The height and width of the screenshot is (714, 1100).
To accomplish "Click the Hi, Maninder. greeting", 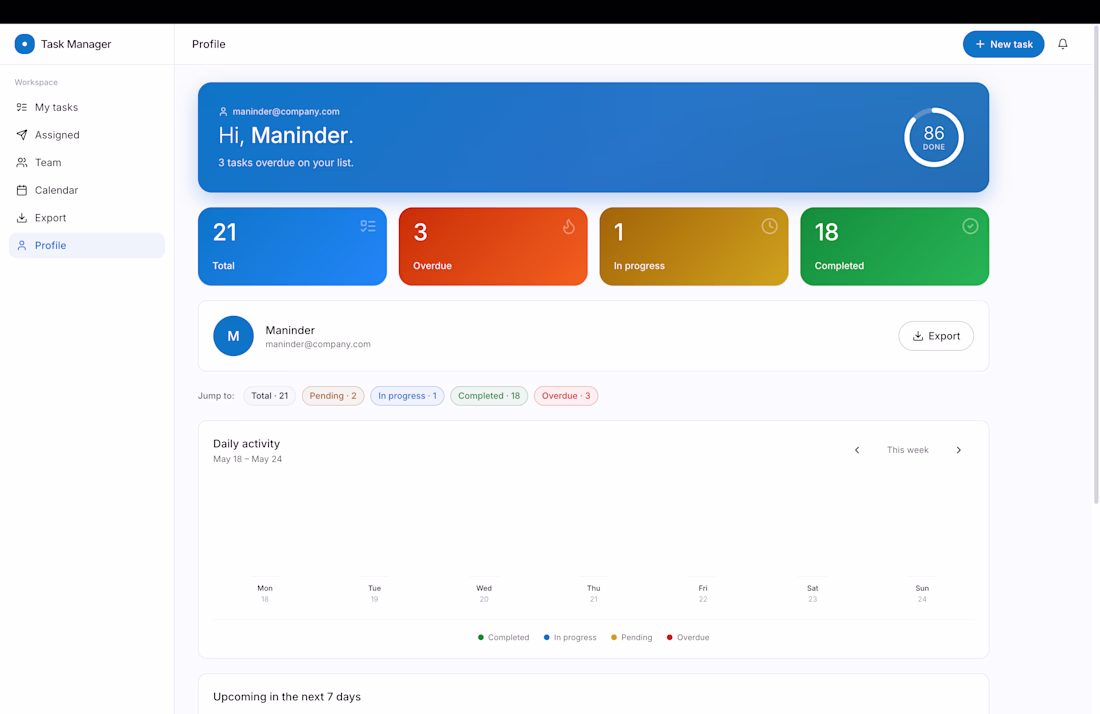I will pos(286,135).
